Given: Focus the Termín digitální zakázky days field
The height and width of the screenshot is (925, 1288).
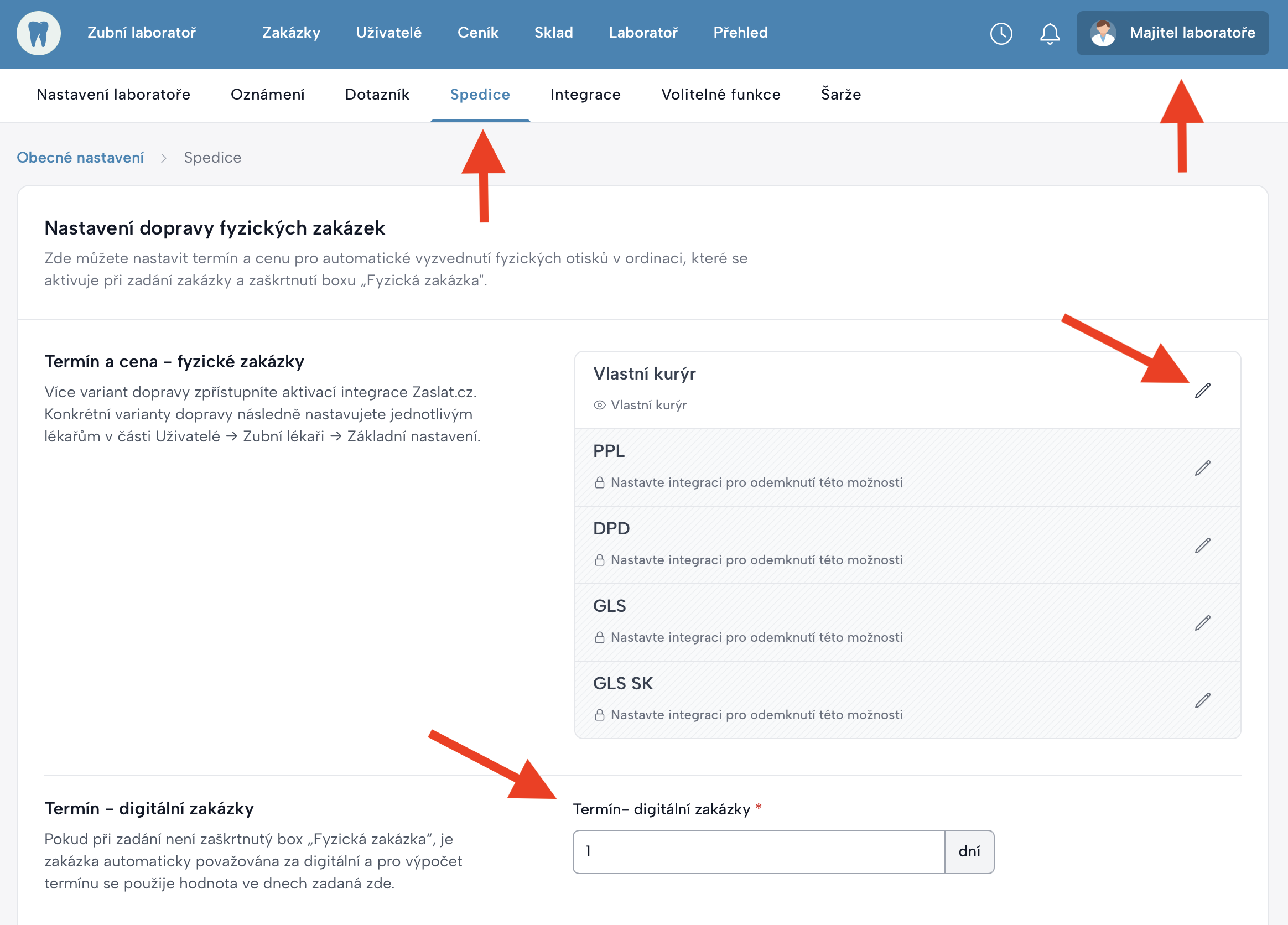Looking at the screenshot, I should click(x=758, y=851).
